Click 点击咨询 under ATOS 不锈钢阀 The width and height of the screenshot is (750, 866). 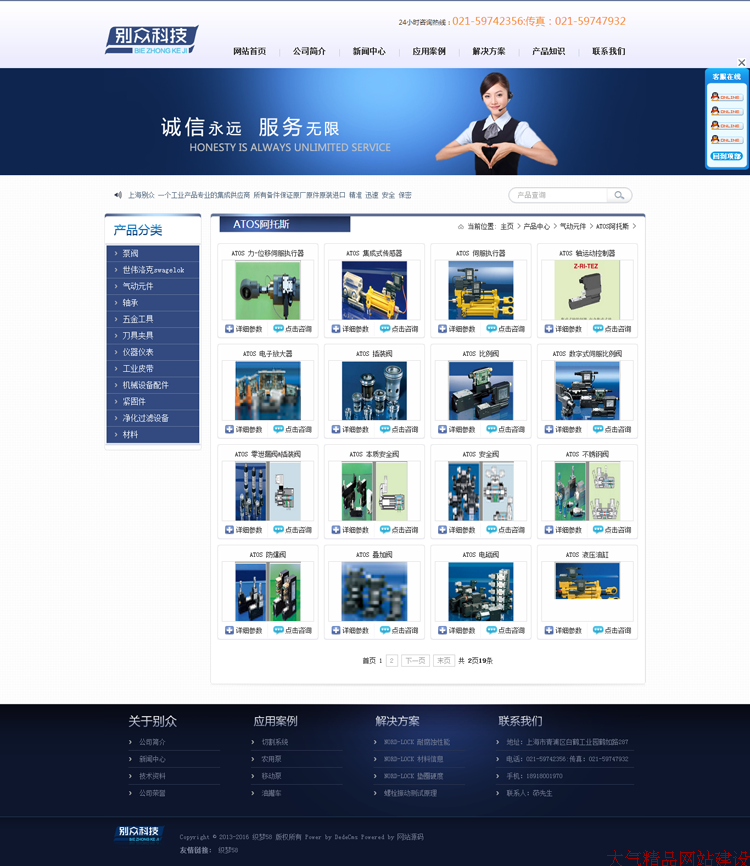click(612, 530)
